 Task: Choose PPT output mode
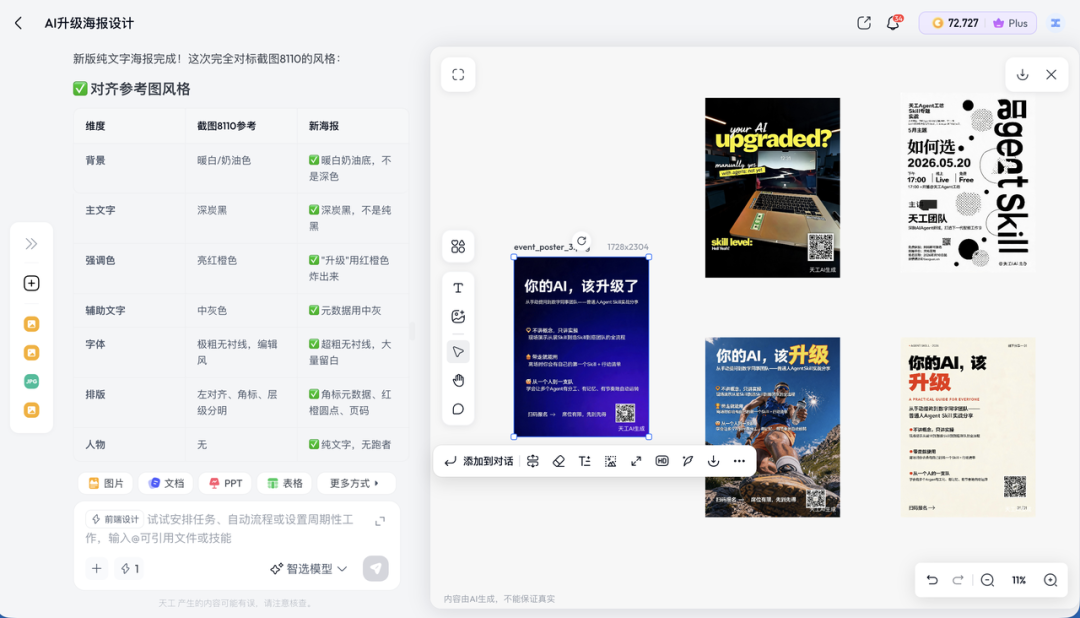[225, 483]
